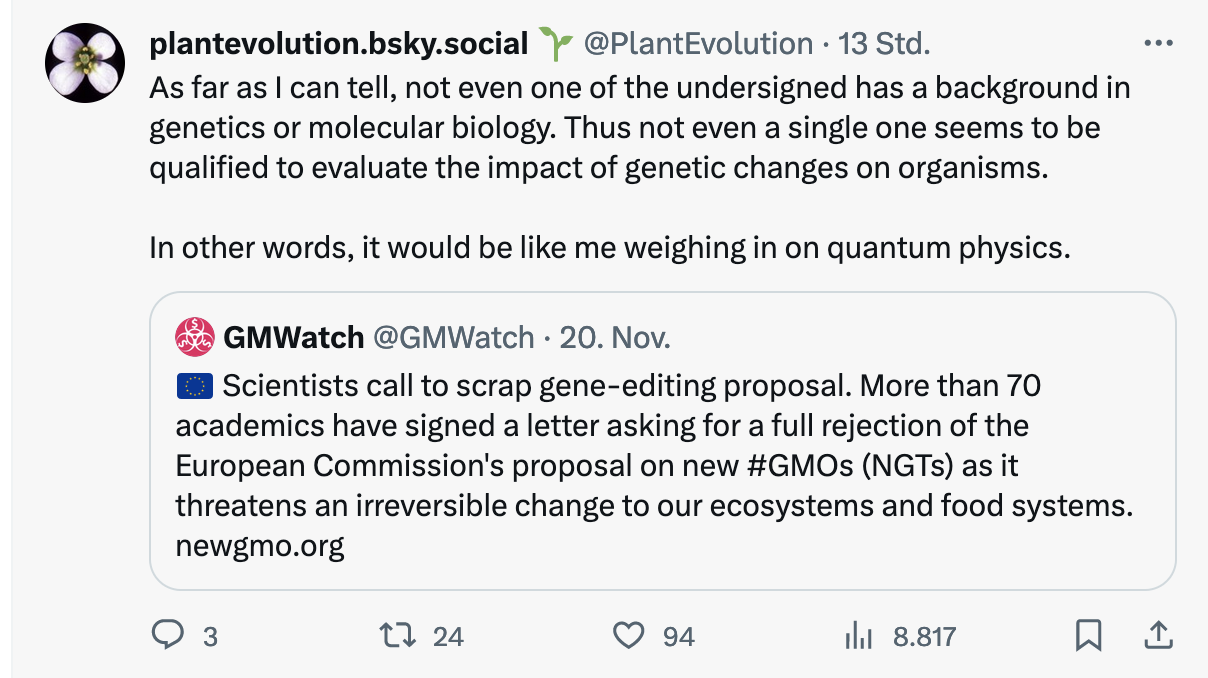
Task: Click the 8.817 views count
Action: pos(924,636)
